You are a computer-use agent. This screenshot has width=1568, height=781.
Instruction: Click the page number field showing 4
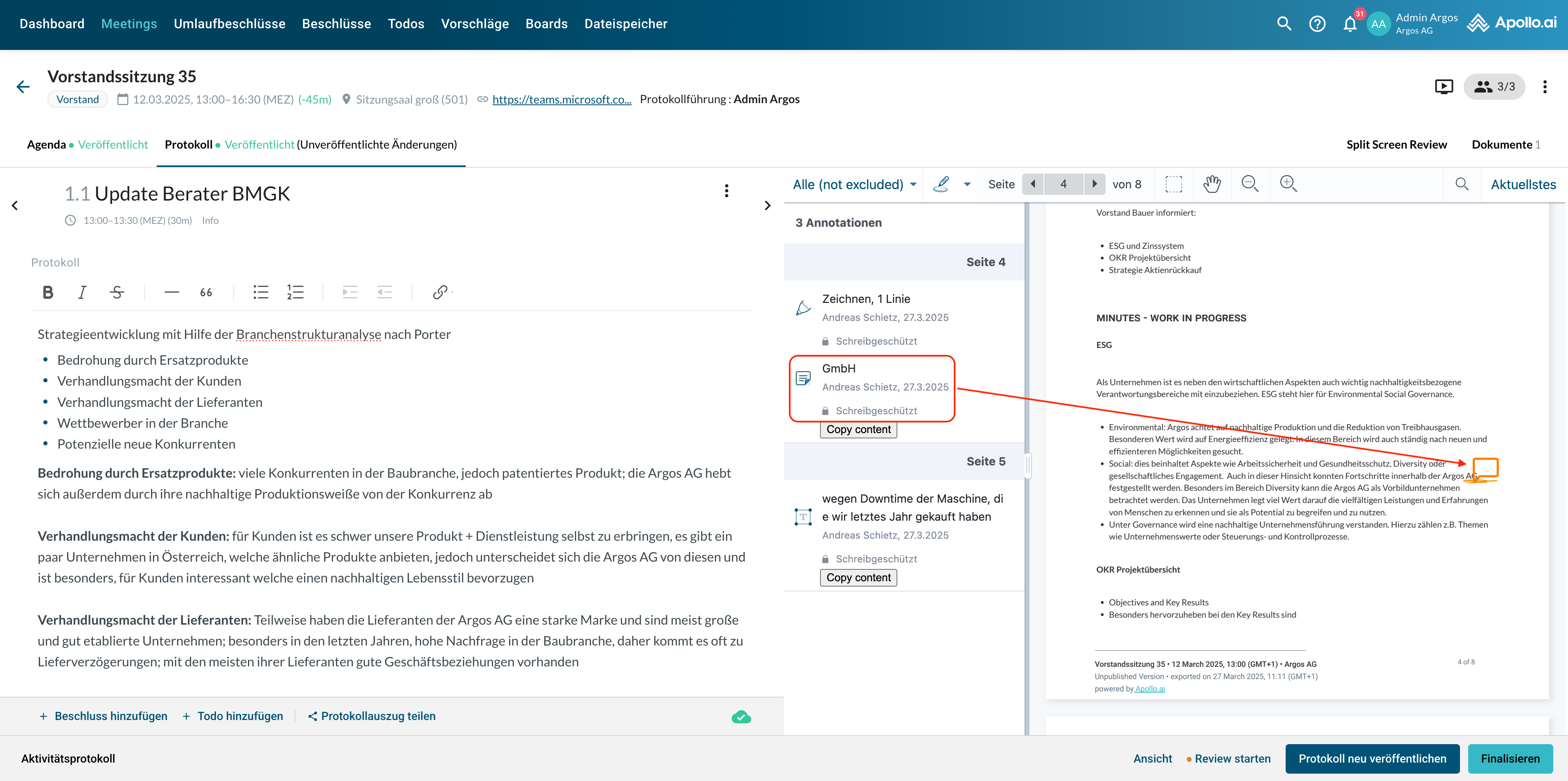pyautogui.click(x=1063, y=184)
